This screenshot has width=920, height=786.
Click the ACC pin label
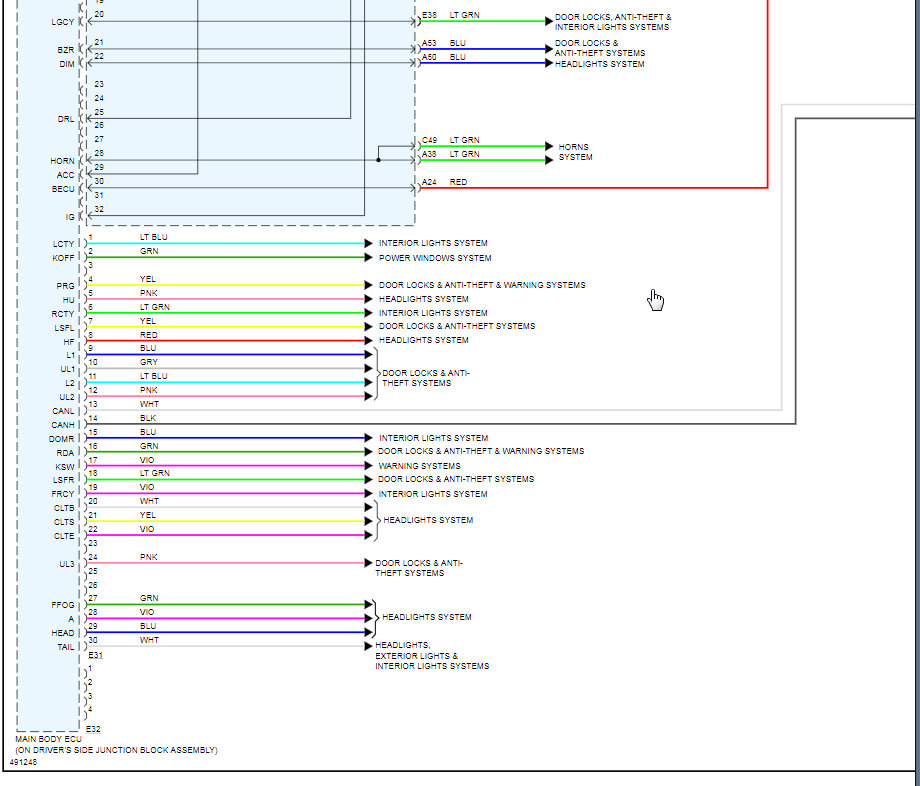(x=65, y=175)
